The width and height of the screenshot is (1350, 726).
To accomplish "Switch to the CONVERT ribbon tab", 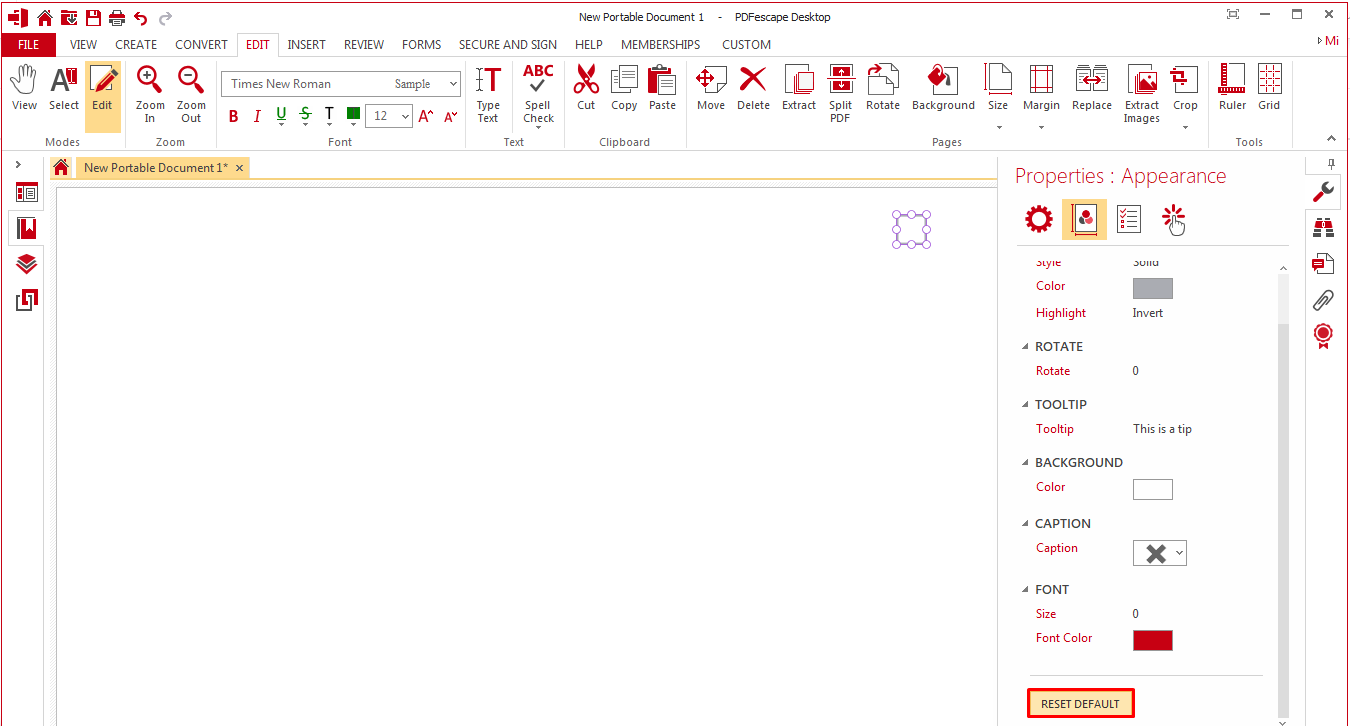I will click(x=202, y=44).
